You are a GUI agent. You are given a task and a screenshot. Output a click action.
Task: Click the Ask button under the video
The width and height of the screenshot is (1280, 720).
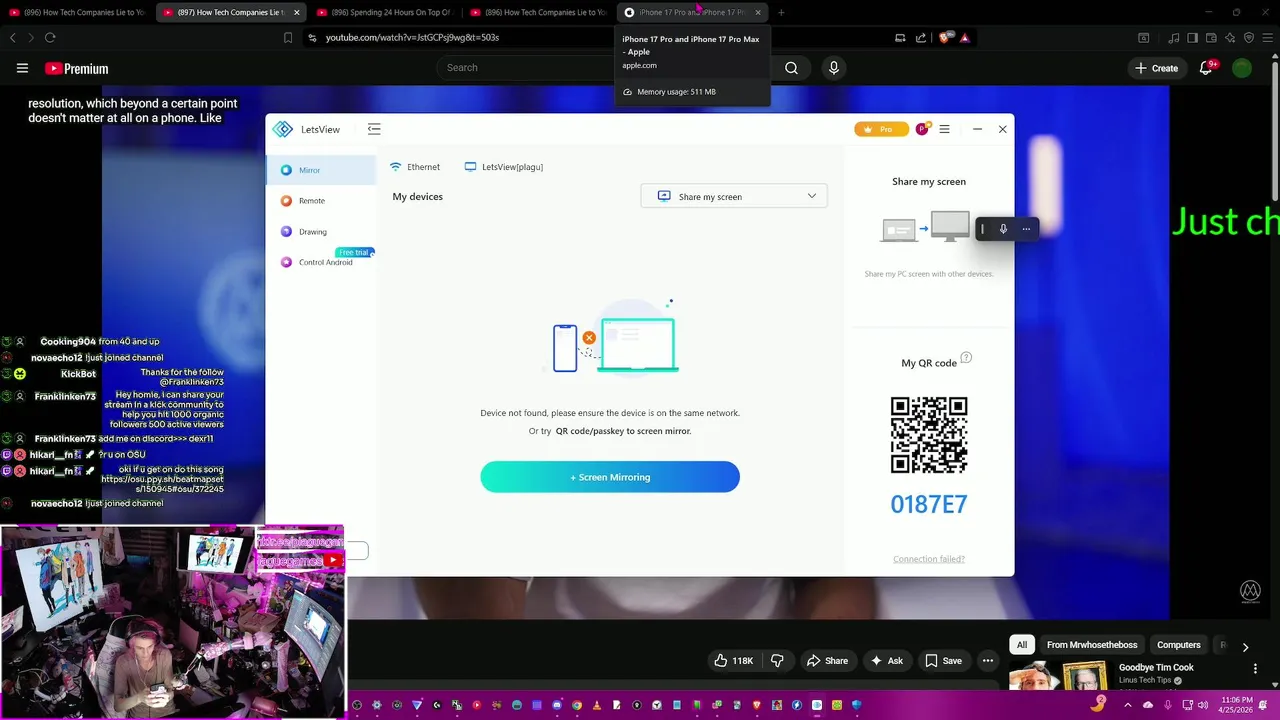[x=887, y=660]
